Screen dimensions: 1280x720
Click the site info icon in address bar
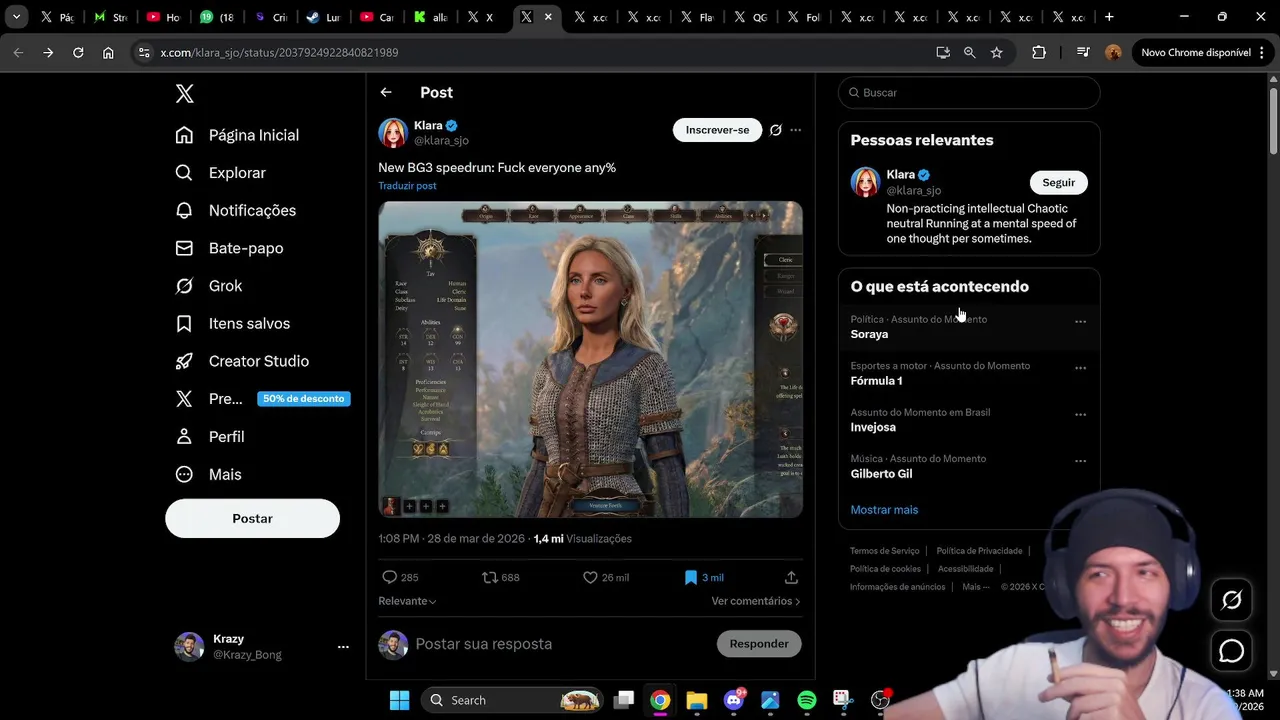click(x=144, y=53)
